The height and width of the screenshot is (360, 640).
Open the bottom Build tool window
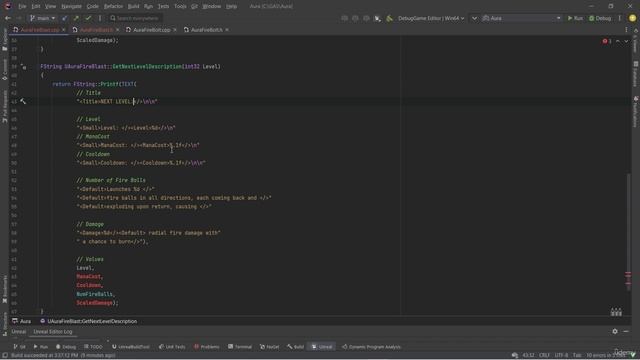[296, 347]
